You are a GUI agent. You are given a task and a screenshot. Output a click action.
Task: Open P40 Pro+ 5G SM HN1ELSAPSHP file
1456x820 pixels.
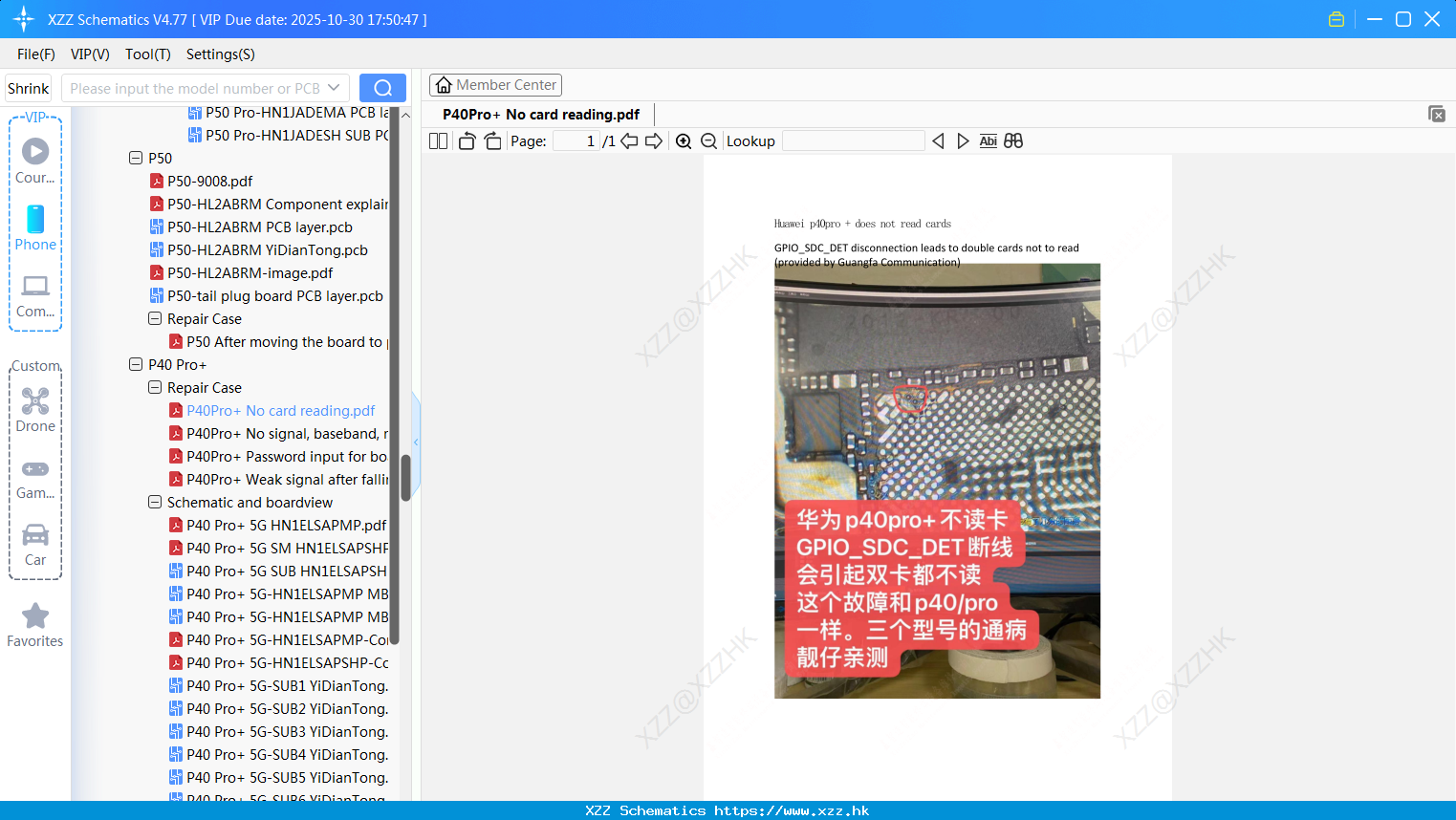pyautogui.click(x=279, y=549)
